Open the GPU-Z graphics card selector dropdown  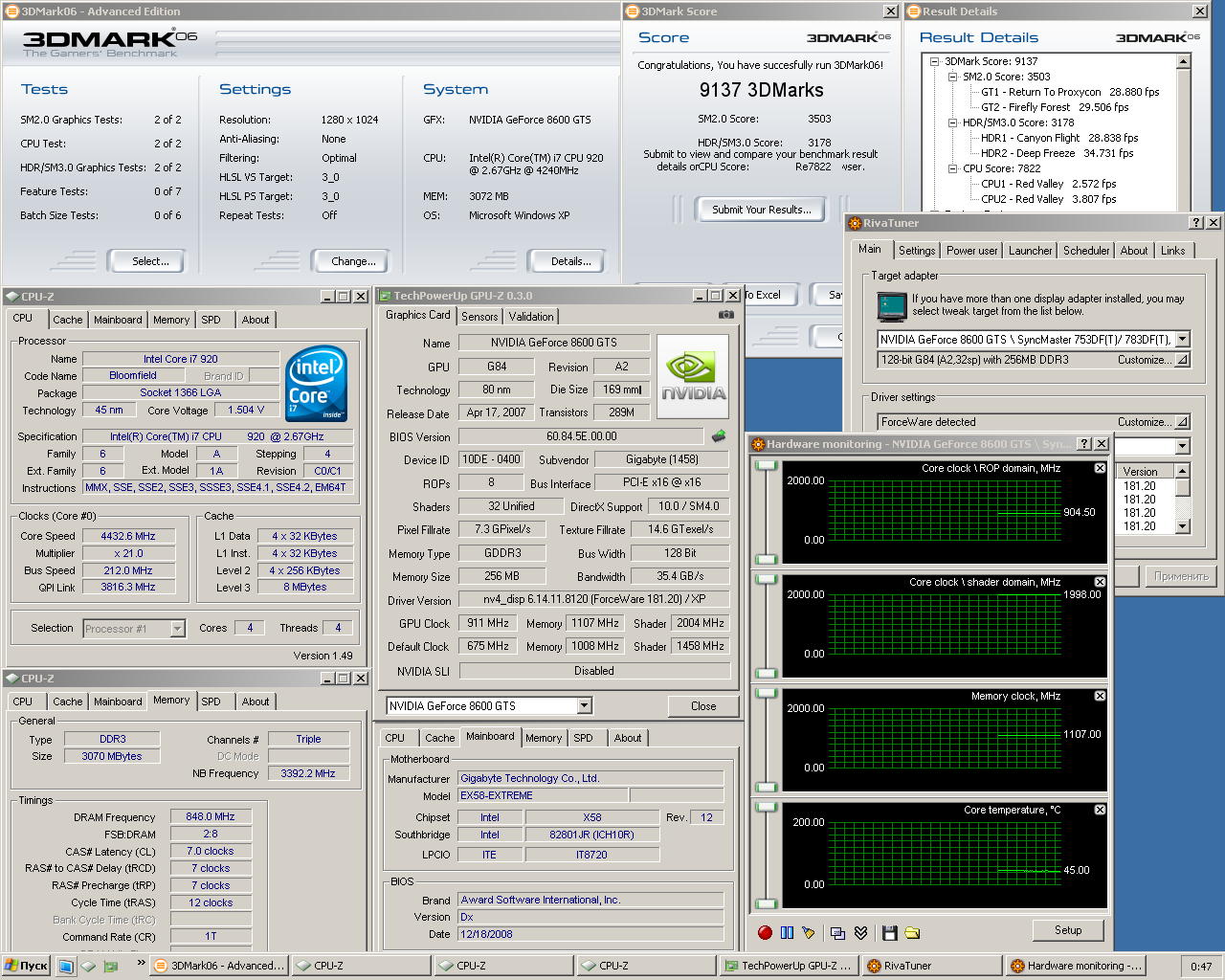pos(584,706)
